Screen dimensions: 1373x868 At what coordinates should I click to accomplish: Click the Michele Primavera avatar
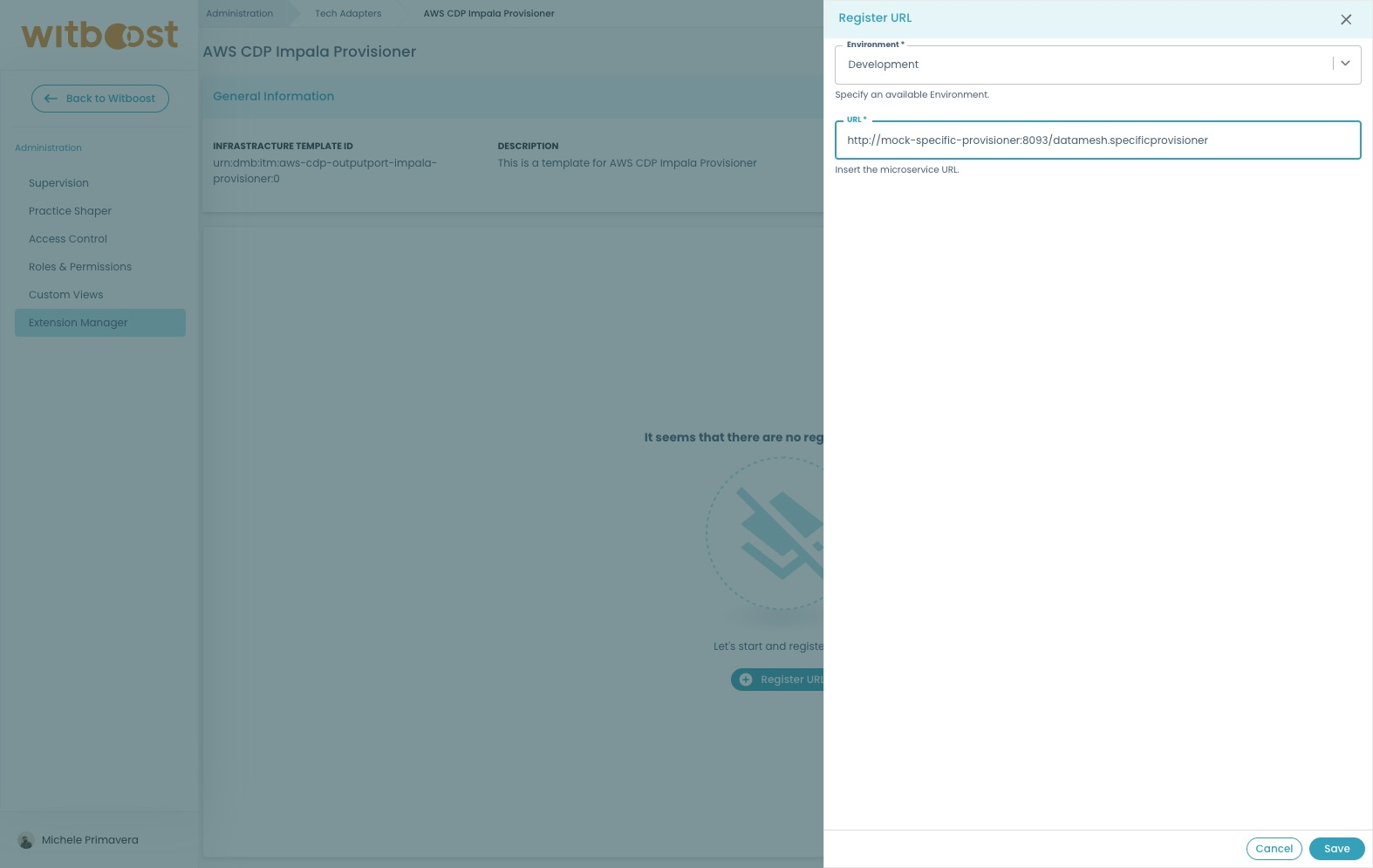coord(25,840)
